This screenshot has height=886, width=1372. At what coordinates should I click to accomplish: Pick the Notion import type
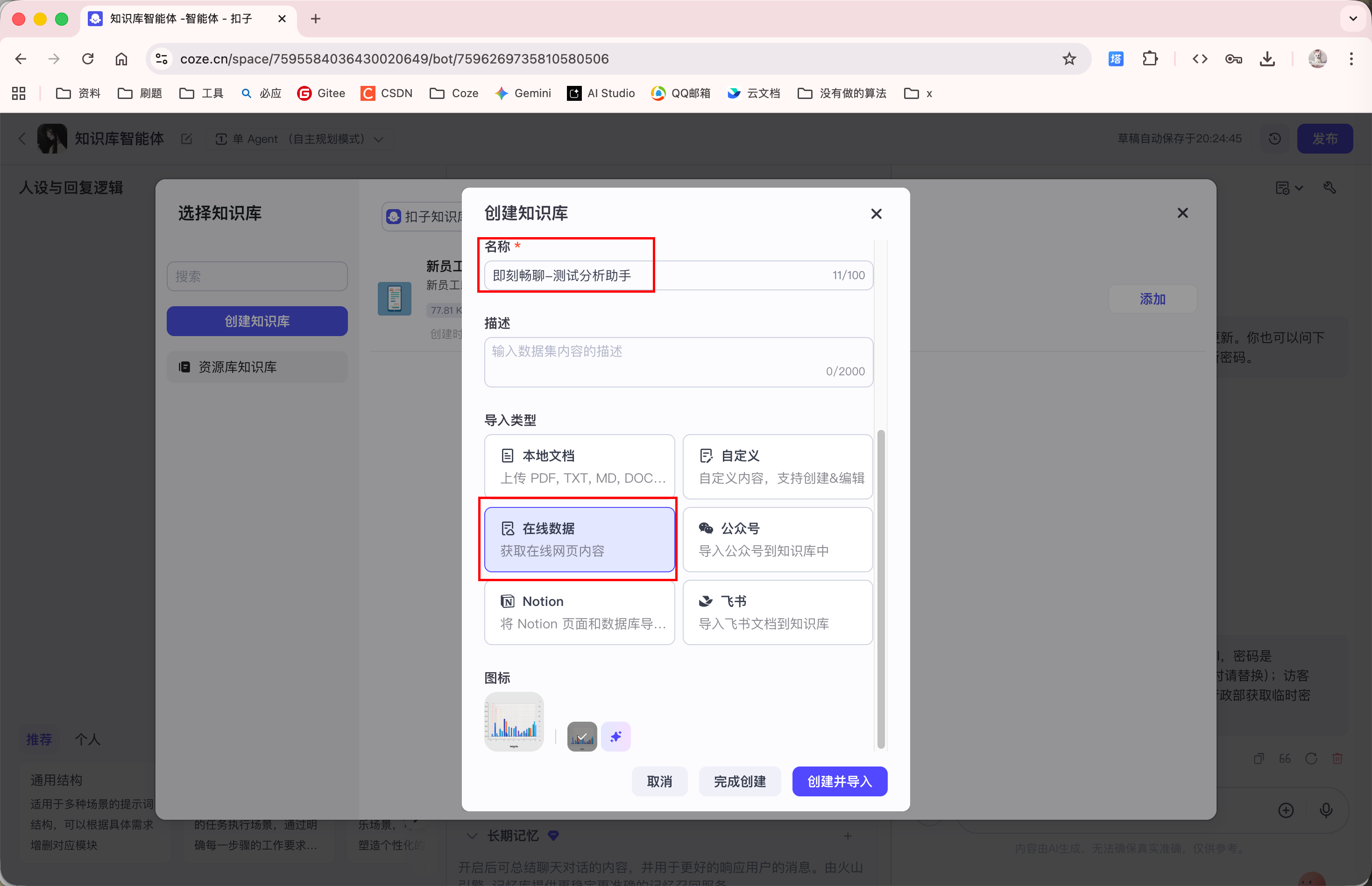(579, 612)
